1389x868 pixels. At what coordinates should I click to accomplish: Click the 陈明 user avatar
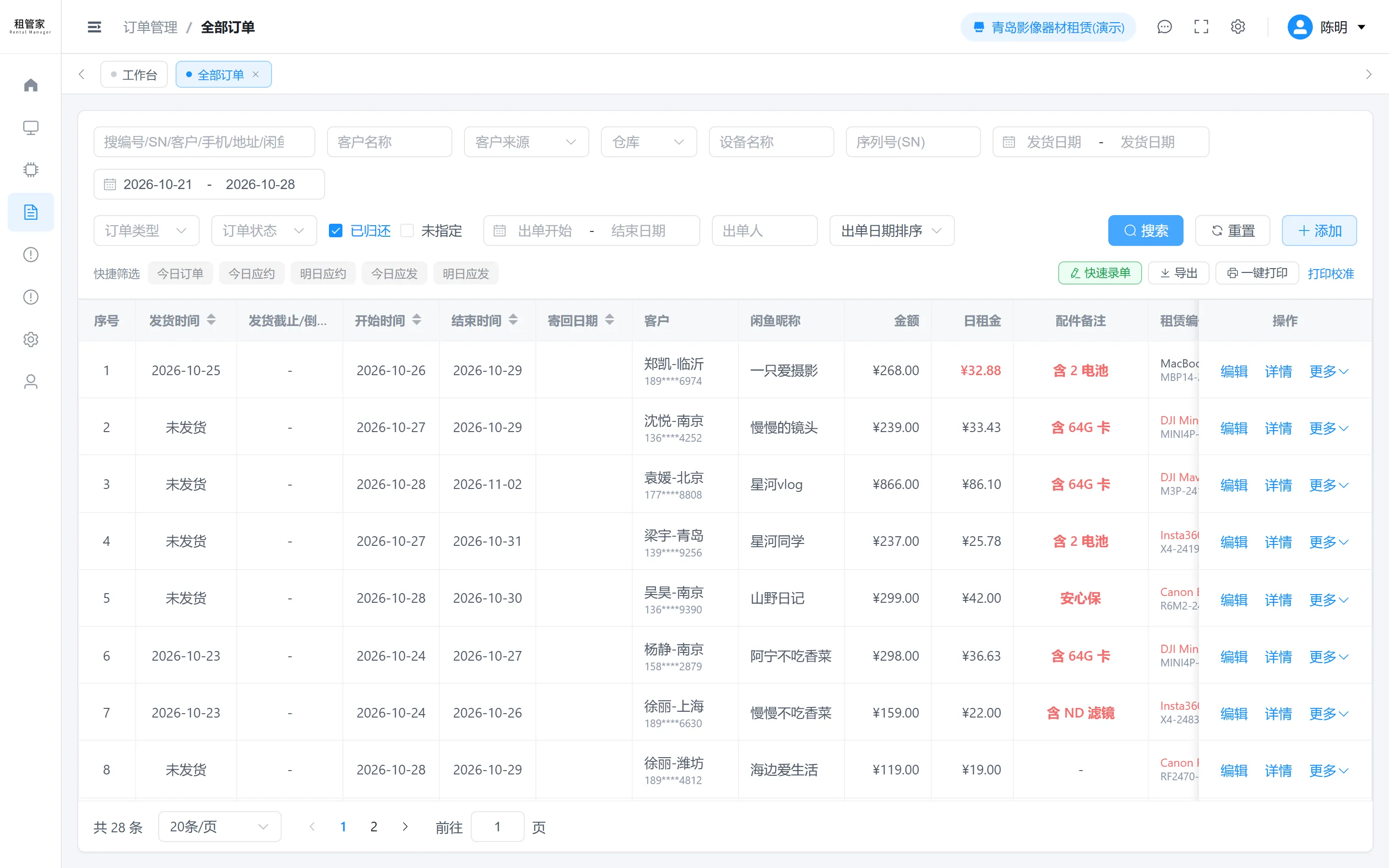[x=1299, y=27]
